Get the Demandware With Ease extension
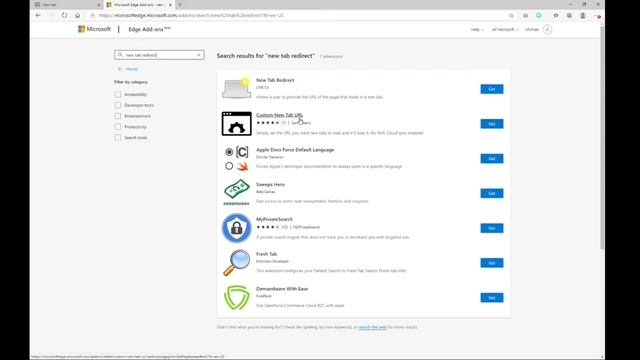640x360 pixels. tap(491, 298)
